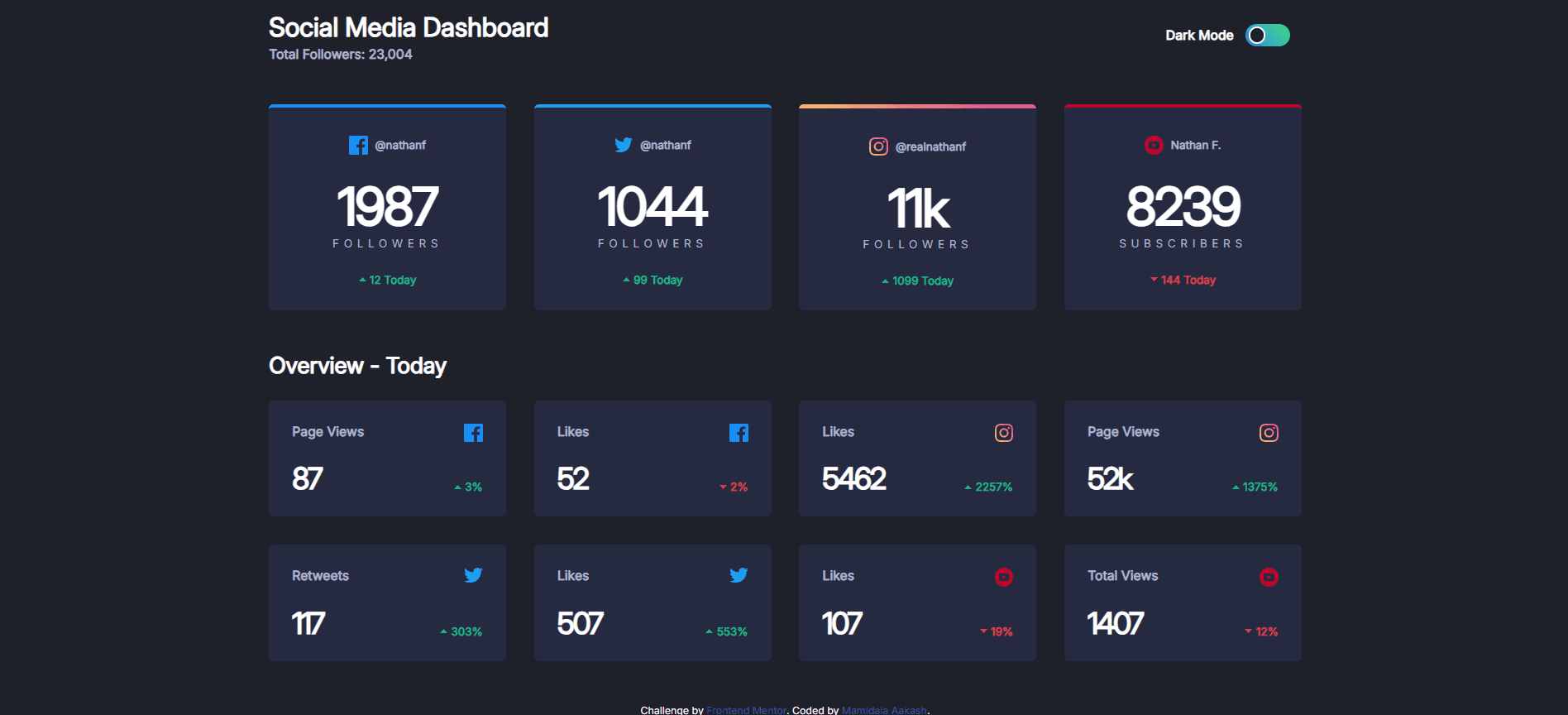
Task: Open the Mamidala Aakash footer link
Action: pos(884,710)
